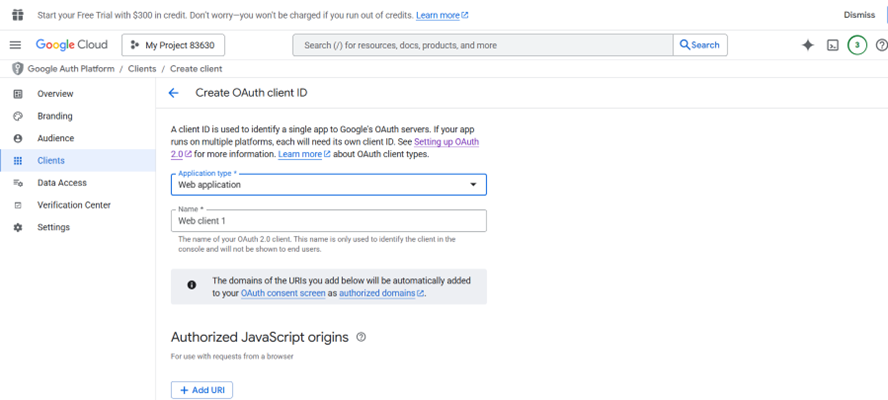Go back using the left arrow
Screen dimensions: 888x400
[x=173, y=93]
